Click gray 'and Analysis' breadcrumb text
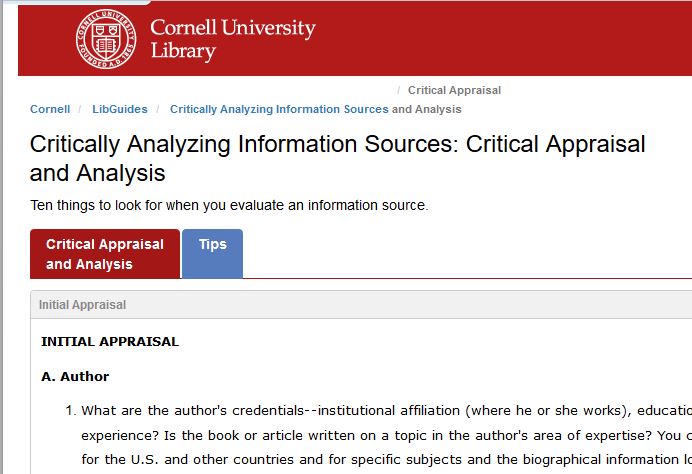692x474 pixels. point(426,109)
